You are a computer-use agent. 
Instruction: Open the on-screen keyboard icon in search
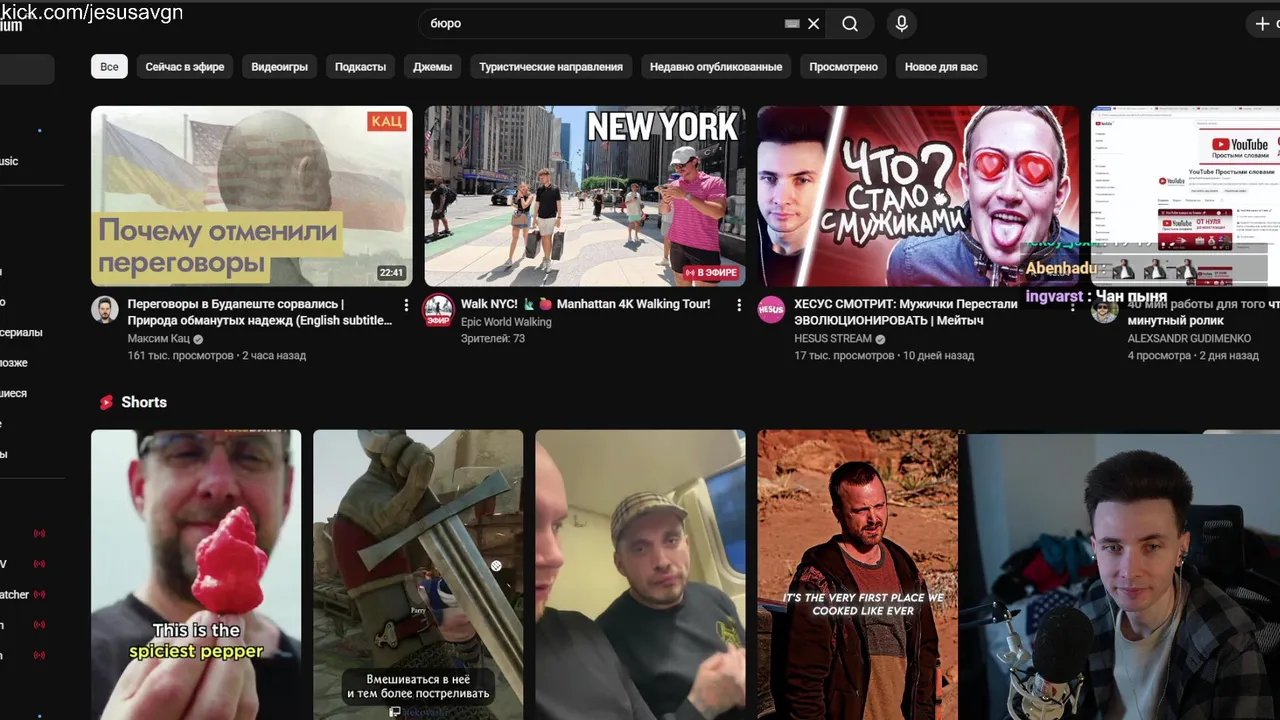point(792,24)
